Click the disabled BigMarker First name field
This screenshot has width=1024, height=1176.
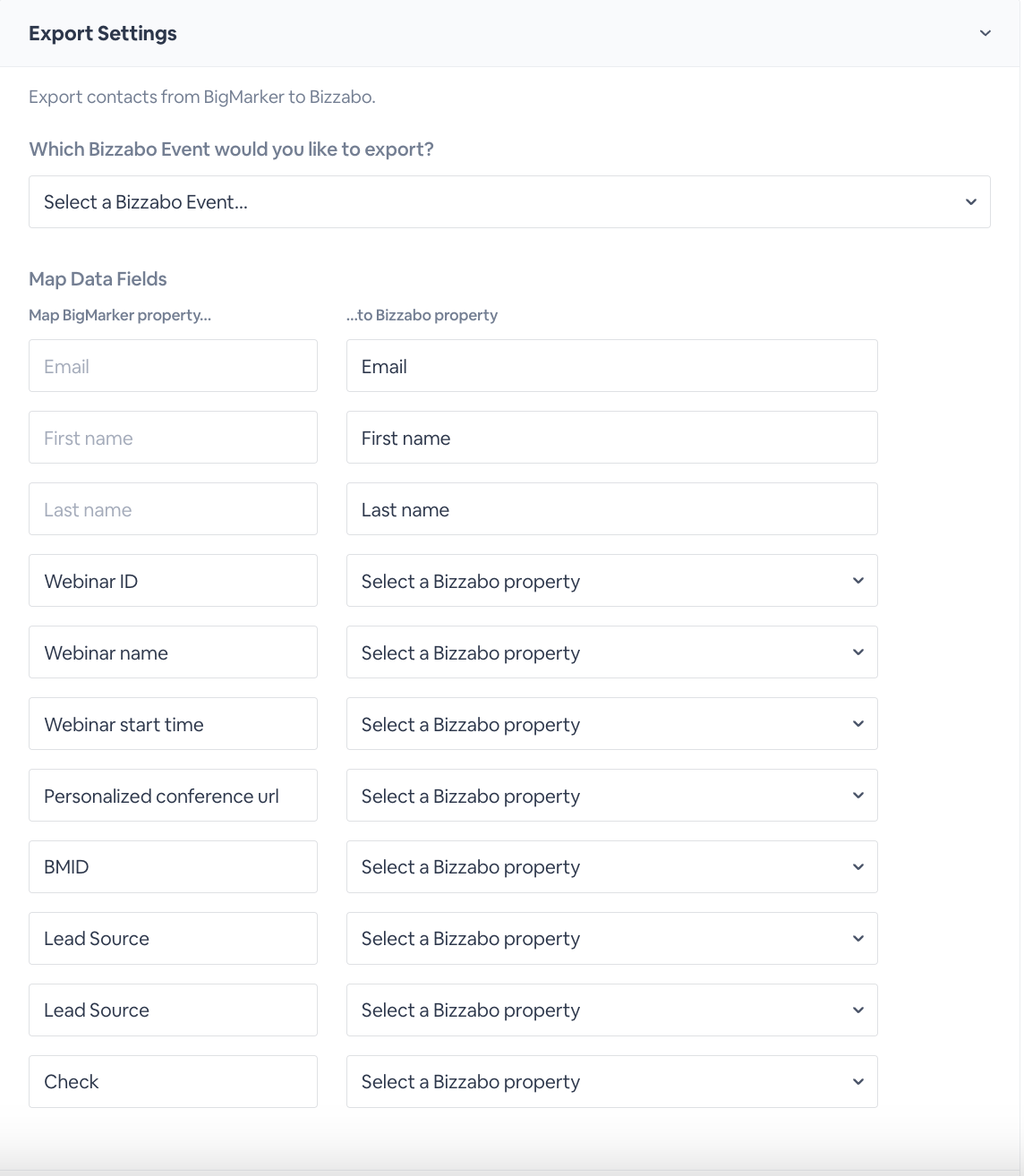click(173, 438)
